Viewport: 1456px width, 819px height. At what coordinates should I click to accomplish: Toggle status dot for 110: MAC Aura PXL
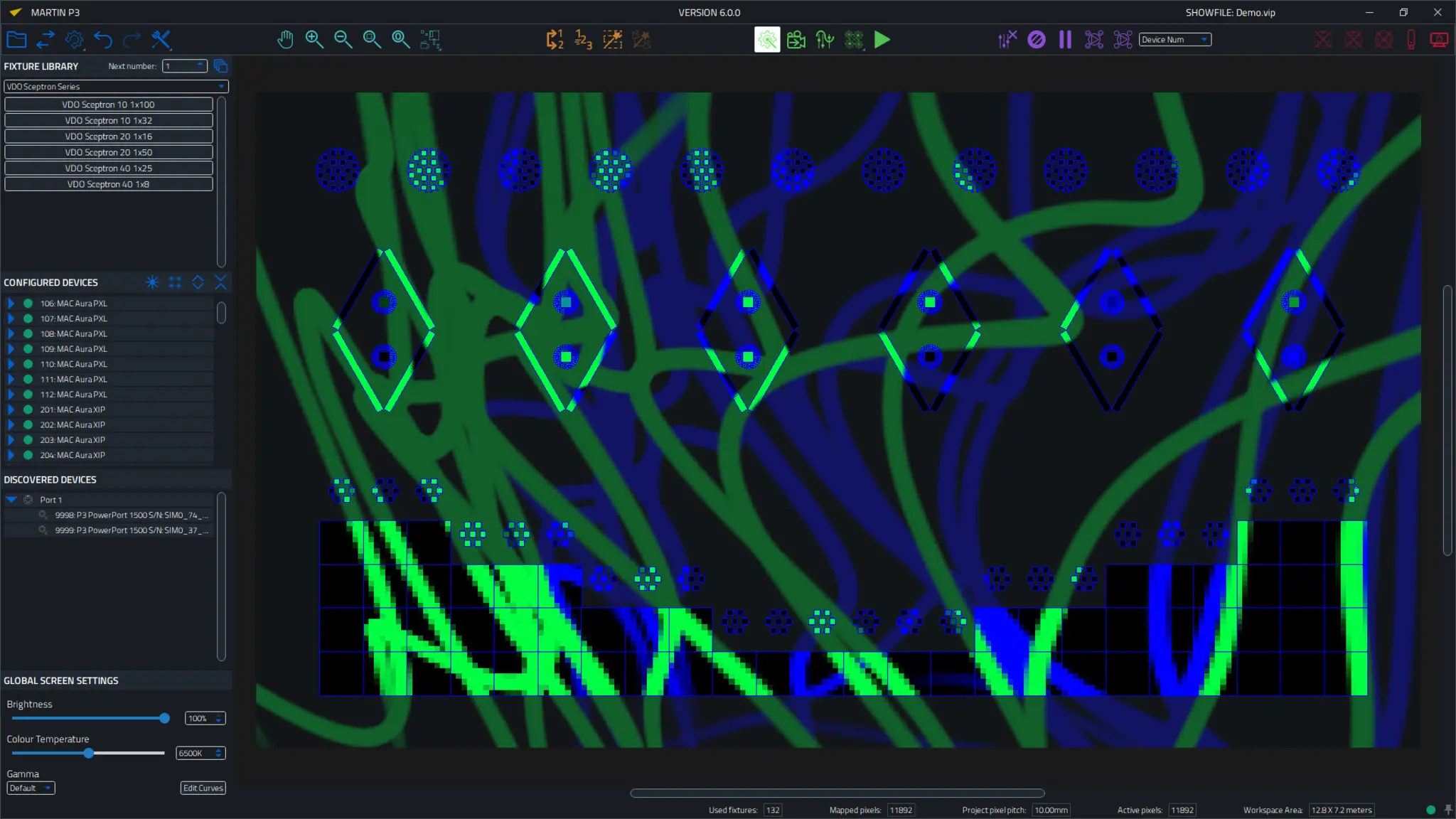pos(28,364)
